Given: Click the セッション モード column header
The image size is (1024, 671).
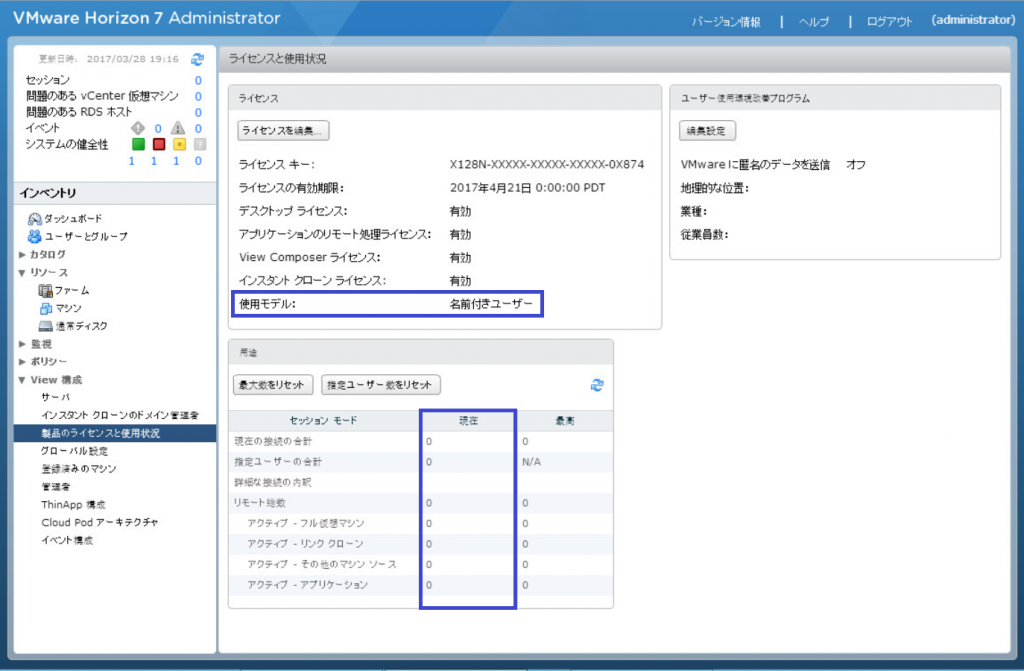Looking at the screenshot, I should [324, 421].
